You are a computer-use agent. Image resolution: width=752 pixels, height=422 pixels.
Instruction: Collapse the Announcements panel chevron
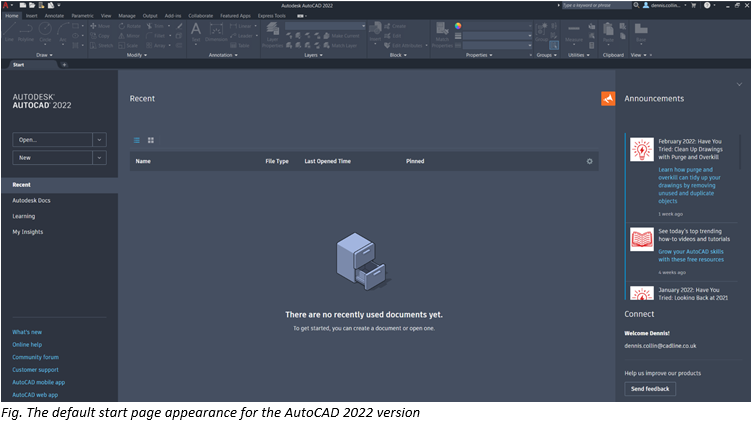pyautogui.click(x=739, y=84)
